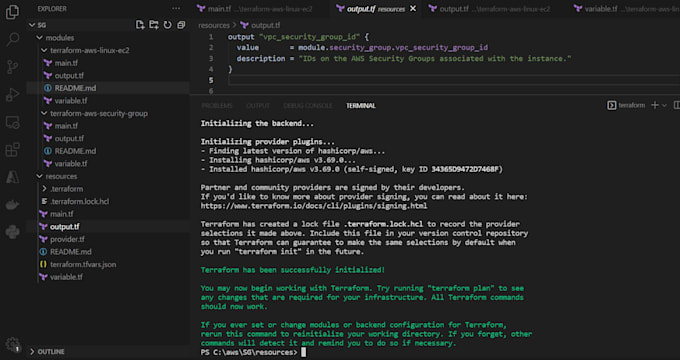Select the Terminal panel tab
This screenshot has width=680, height=360.
(x=361, y=105)
